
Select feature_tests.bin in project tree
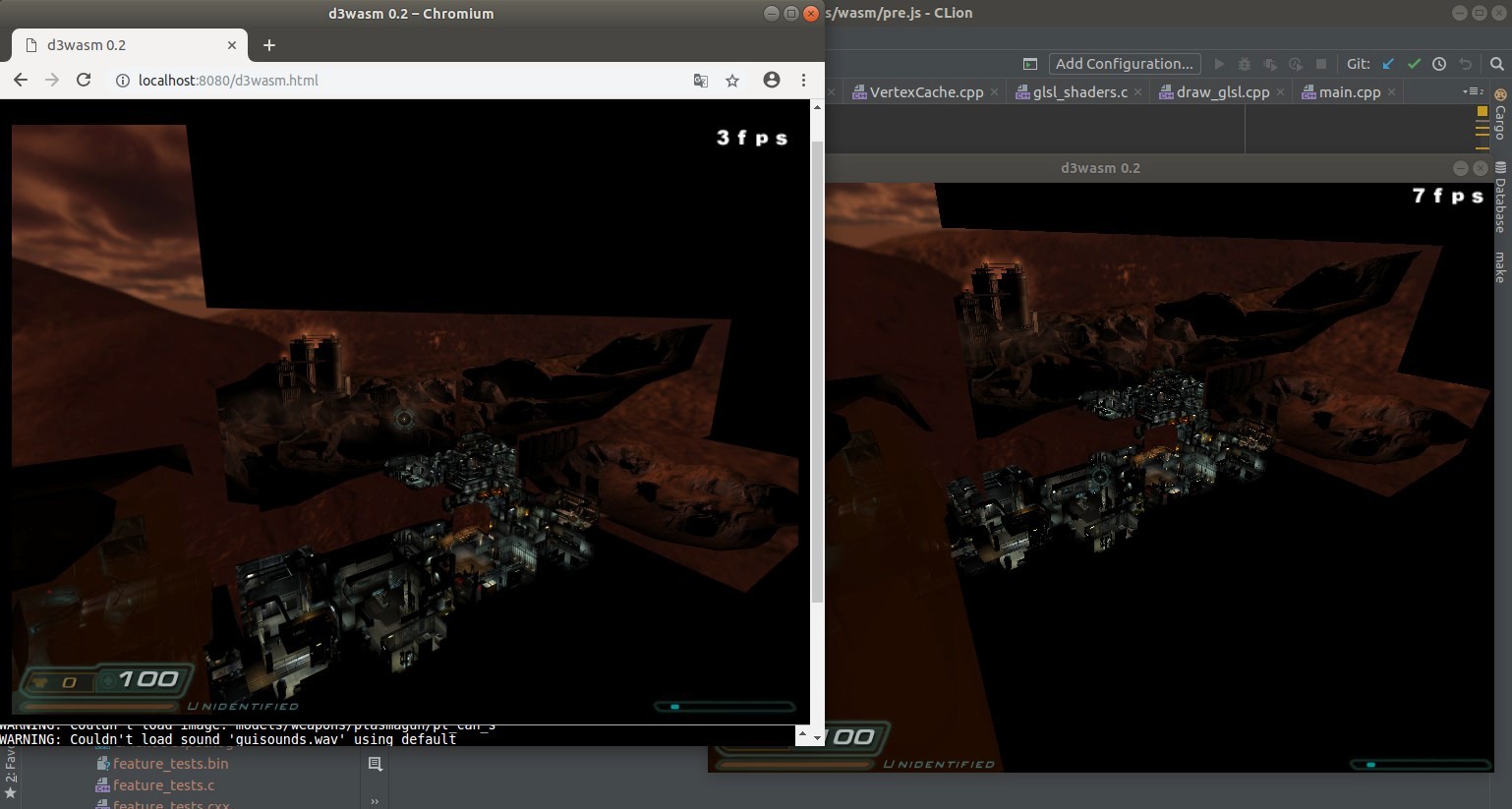[x=162, y=764]
